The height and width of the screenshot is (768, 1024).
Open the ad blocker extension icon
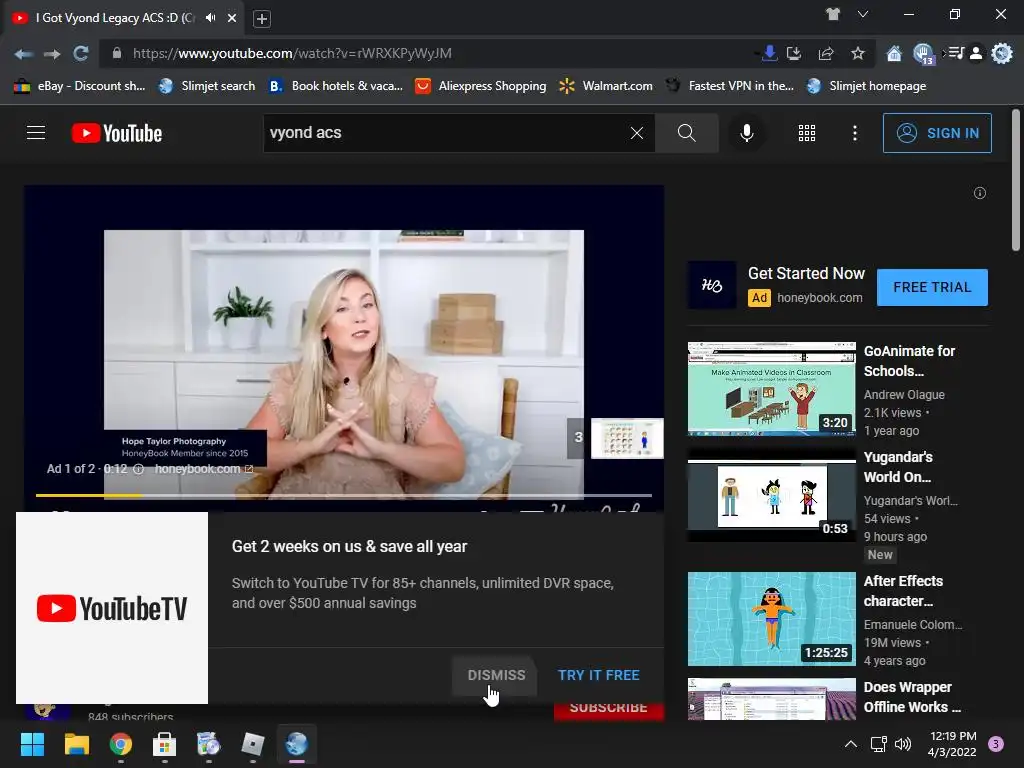(923, 54)
